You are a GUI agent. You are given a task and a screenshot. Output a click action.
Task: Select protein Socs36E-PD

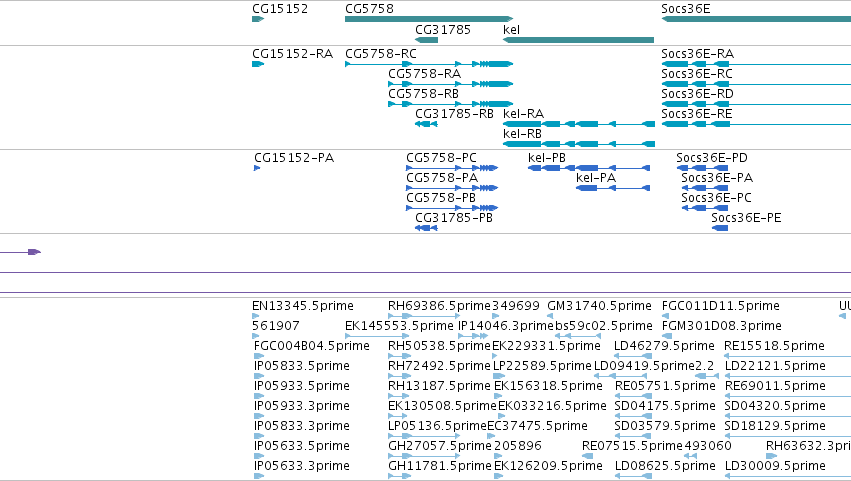pyautogui.click(x=712, y=158)
